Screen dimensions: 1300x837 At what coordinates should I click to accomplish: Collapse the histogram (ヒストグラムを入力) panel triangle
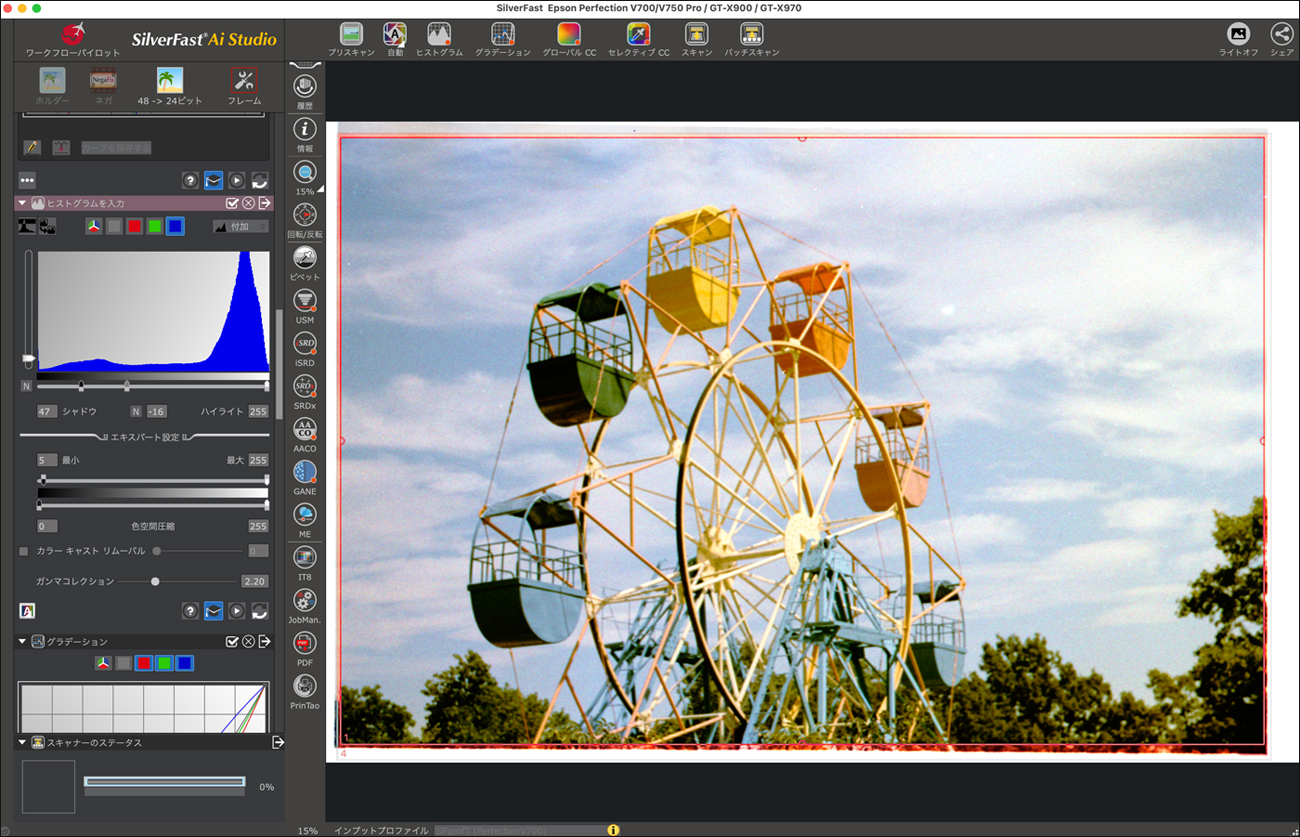click(x=22, y=203)
